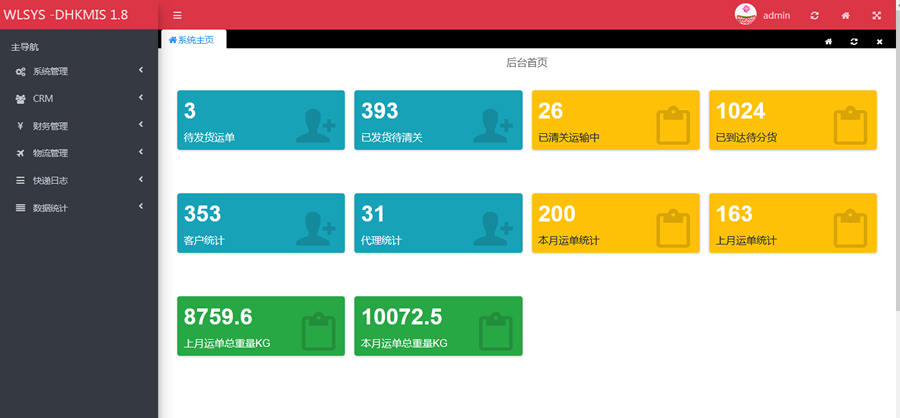900x418 pixels.
Task: Click the gears icon beside 系统管理
Action: 20,72
